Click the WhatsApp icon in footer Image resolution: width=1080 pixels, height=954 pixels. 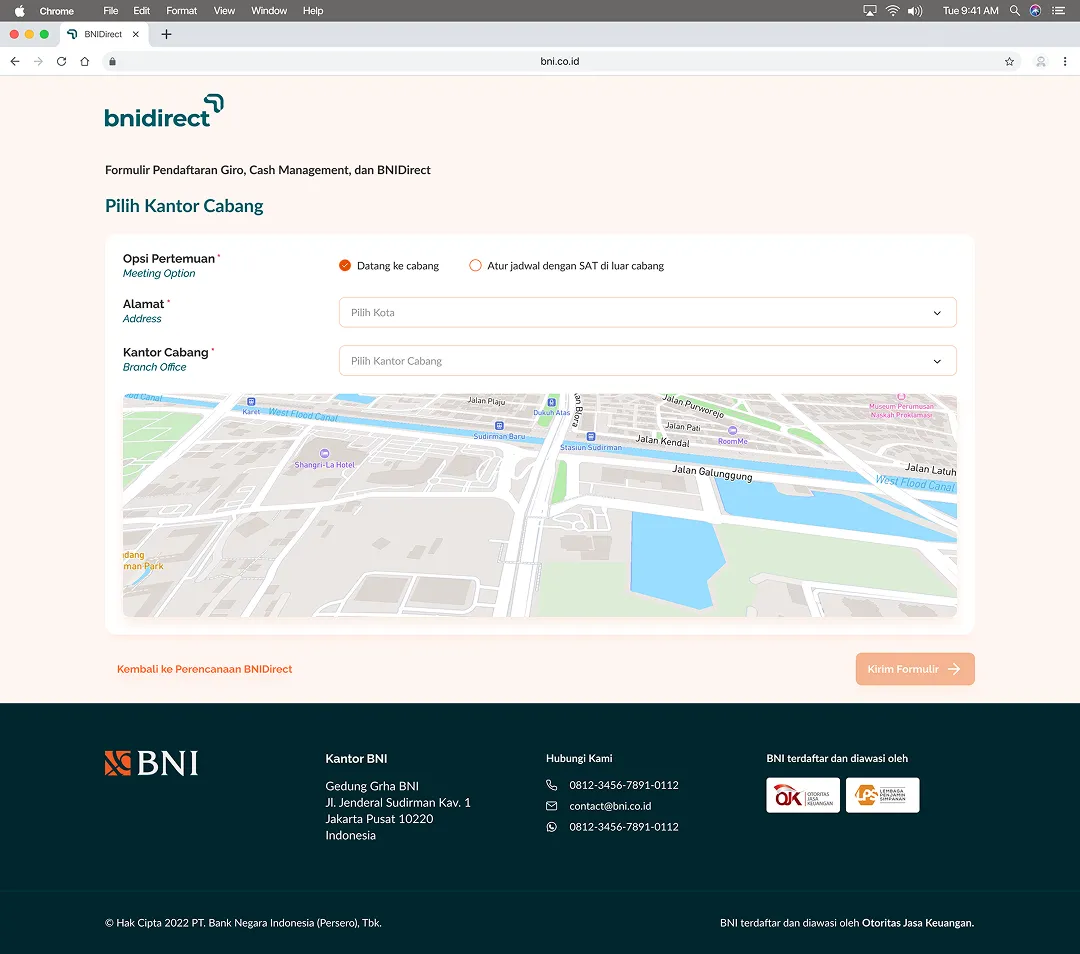click(x=551, y=827)
